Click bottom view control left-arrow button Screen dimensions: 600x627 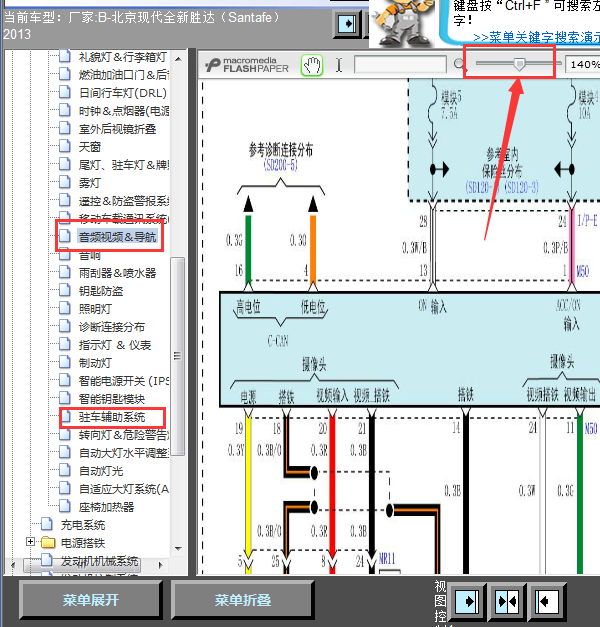(x=547, y=601)
